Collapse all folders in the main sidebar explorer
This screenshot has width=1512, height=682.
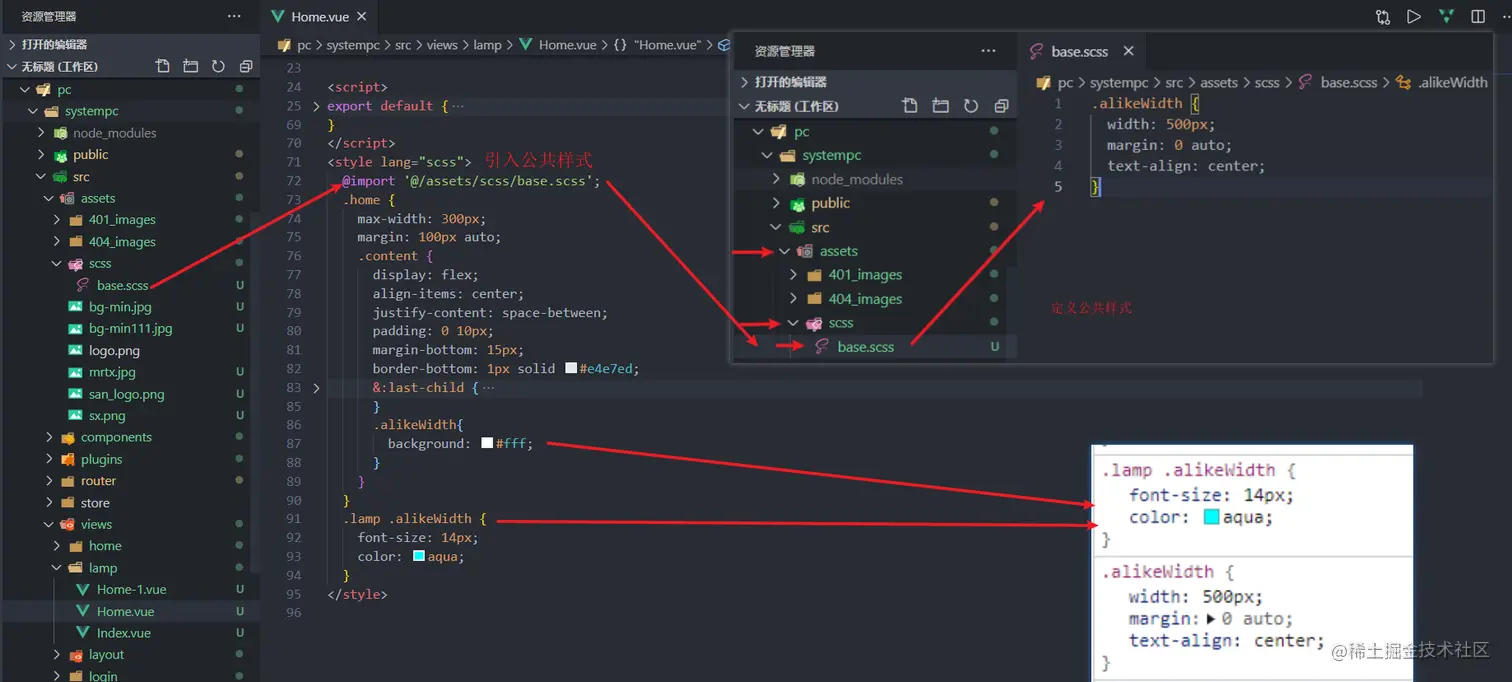246,67
